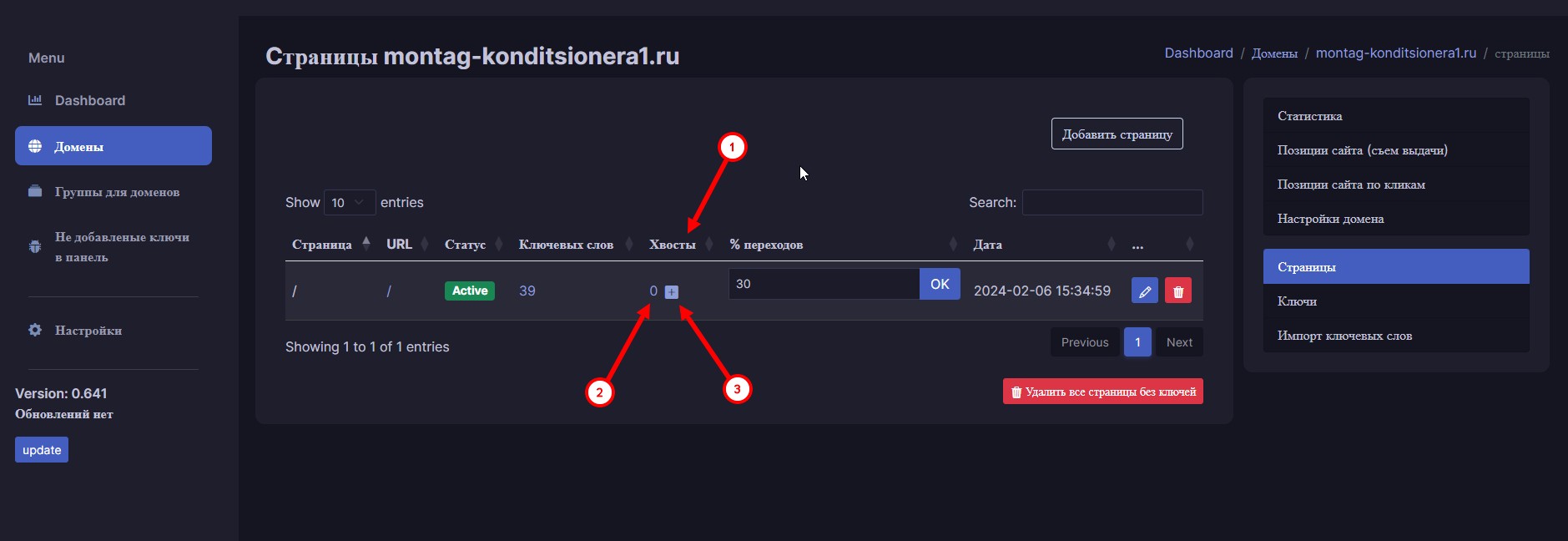Screen dimensions: 1568x541
Task: Open Импорт ключевых слов
Action: tap(1396, 335)
